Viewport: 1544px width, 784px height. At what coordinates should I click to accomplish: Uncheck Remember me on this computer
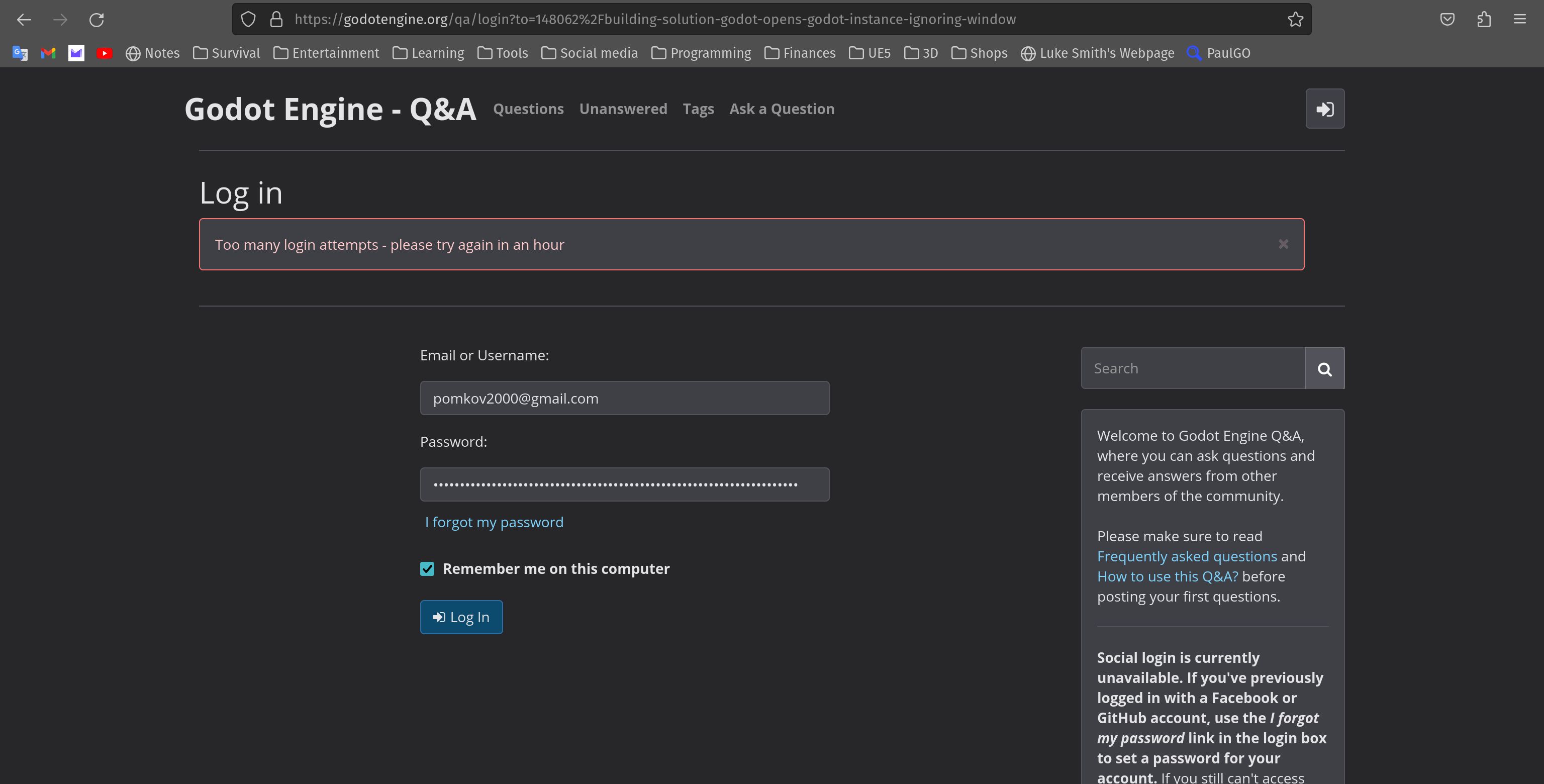point(427,568)
